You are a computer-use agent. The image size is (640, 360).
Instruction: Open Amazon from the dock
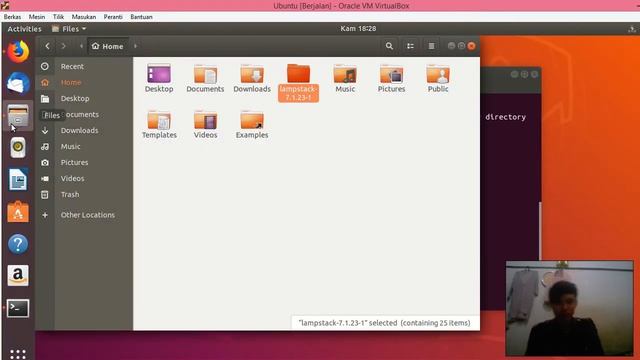pyautogui.click(x=18, y=276)
